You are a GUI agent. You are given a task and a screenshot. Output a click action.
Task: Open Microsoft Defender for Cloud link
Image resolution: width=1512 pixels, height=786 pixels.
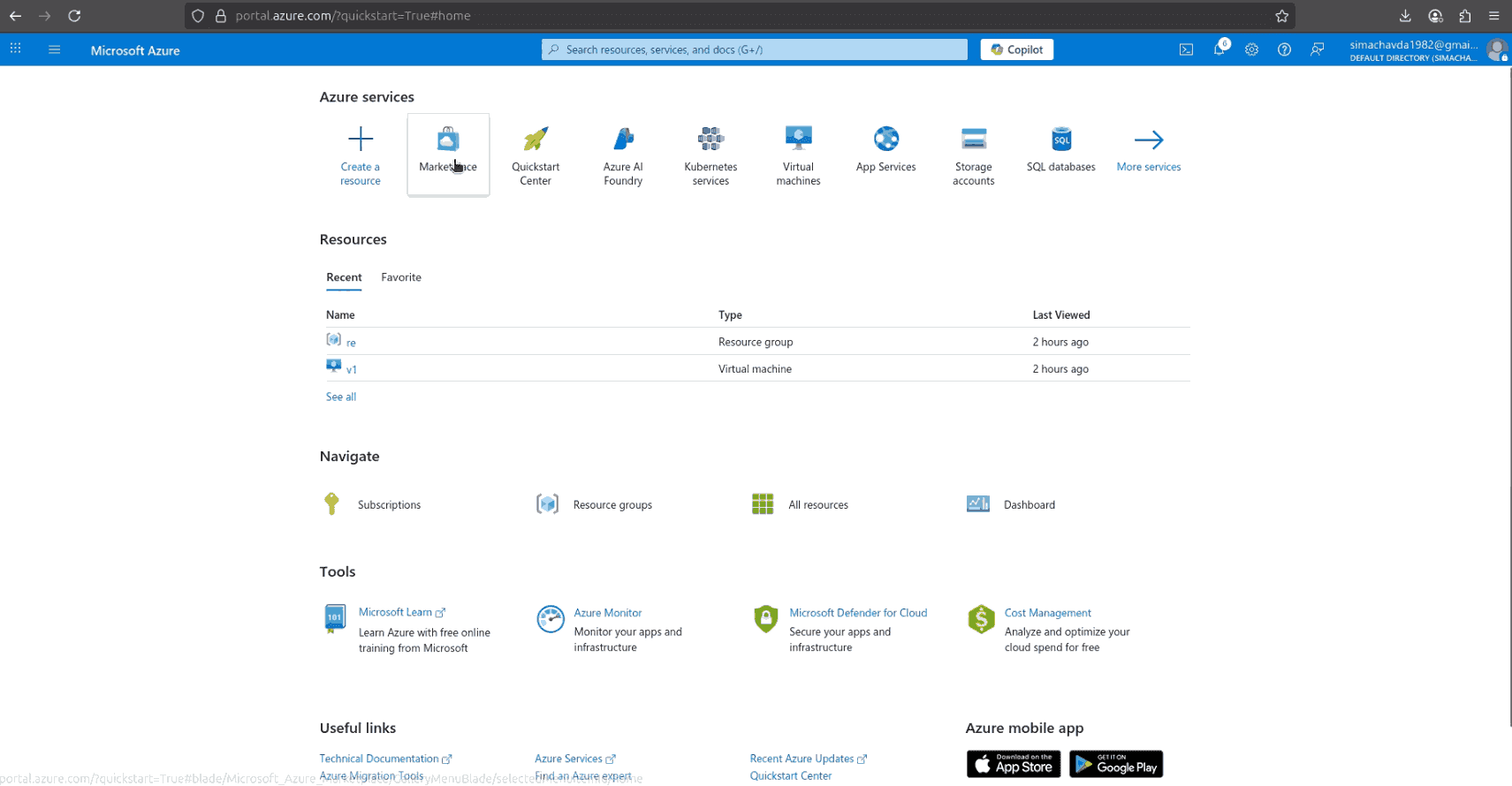(858, 613)
